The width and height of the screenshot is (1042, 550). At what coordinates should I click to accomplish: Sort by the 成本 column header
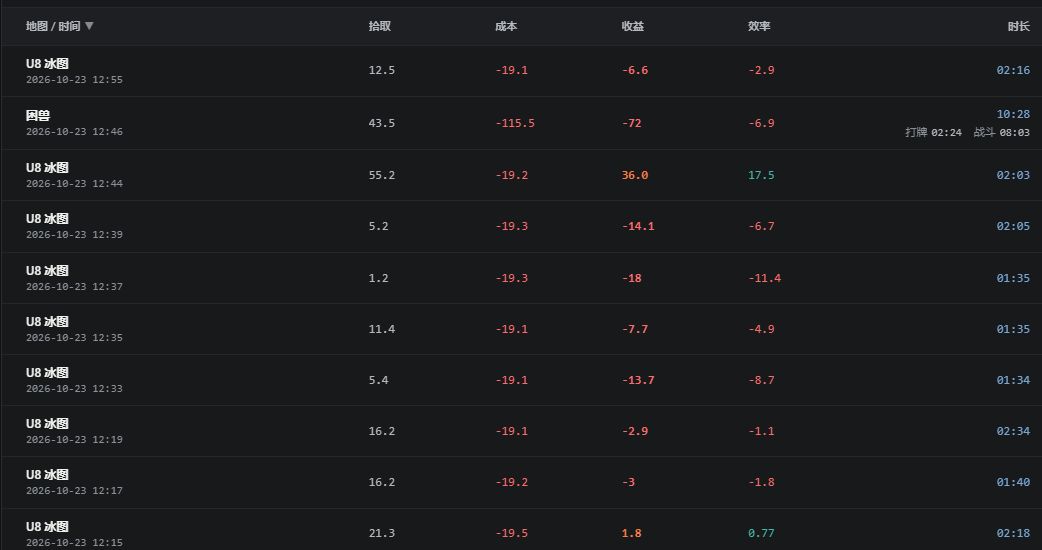(x=506, y=27)
